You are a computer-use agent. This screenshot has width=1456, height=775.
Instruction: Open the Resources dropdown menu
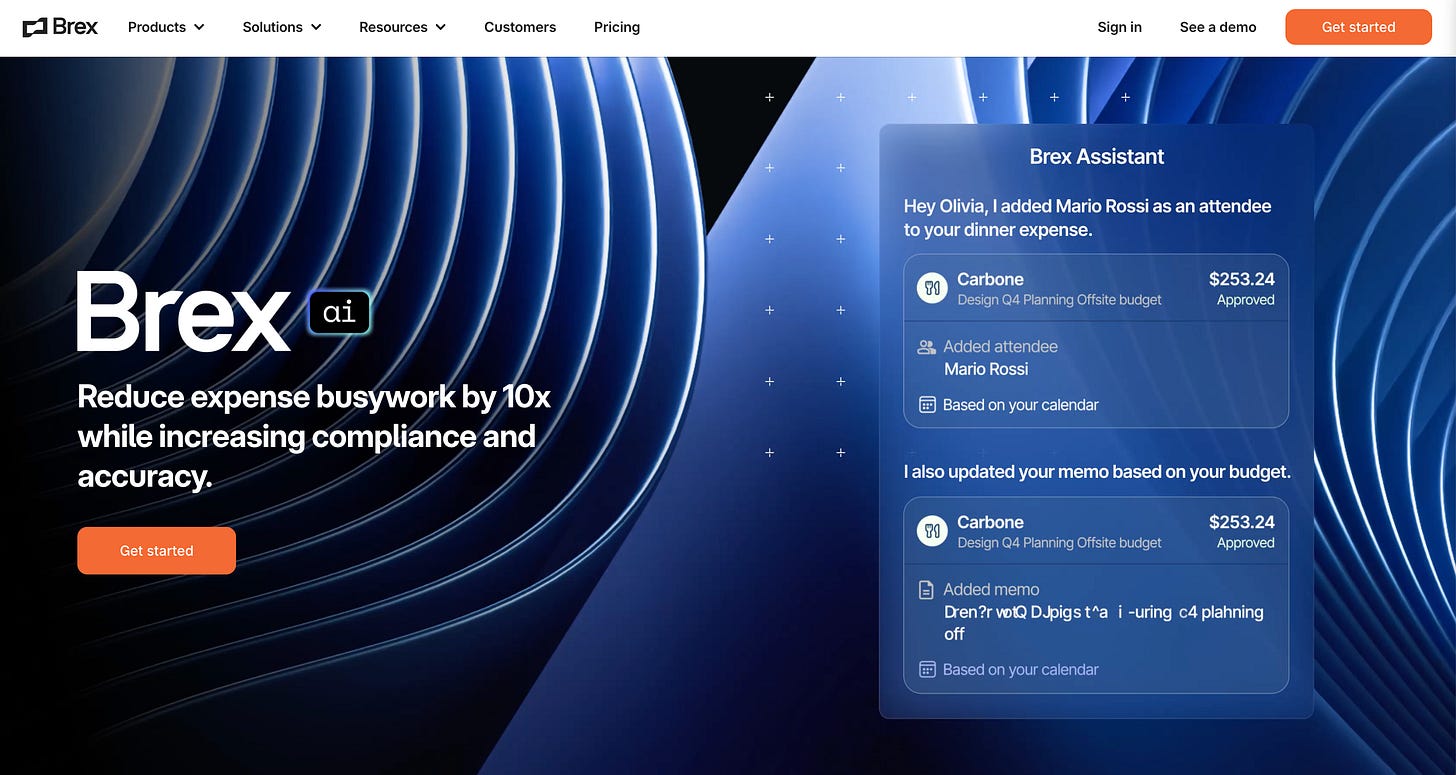pyautogui.click(x=402, y=27)
